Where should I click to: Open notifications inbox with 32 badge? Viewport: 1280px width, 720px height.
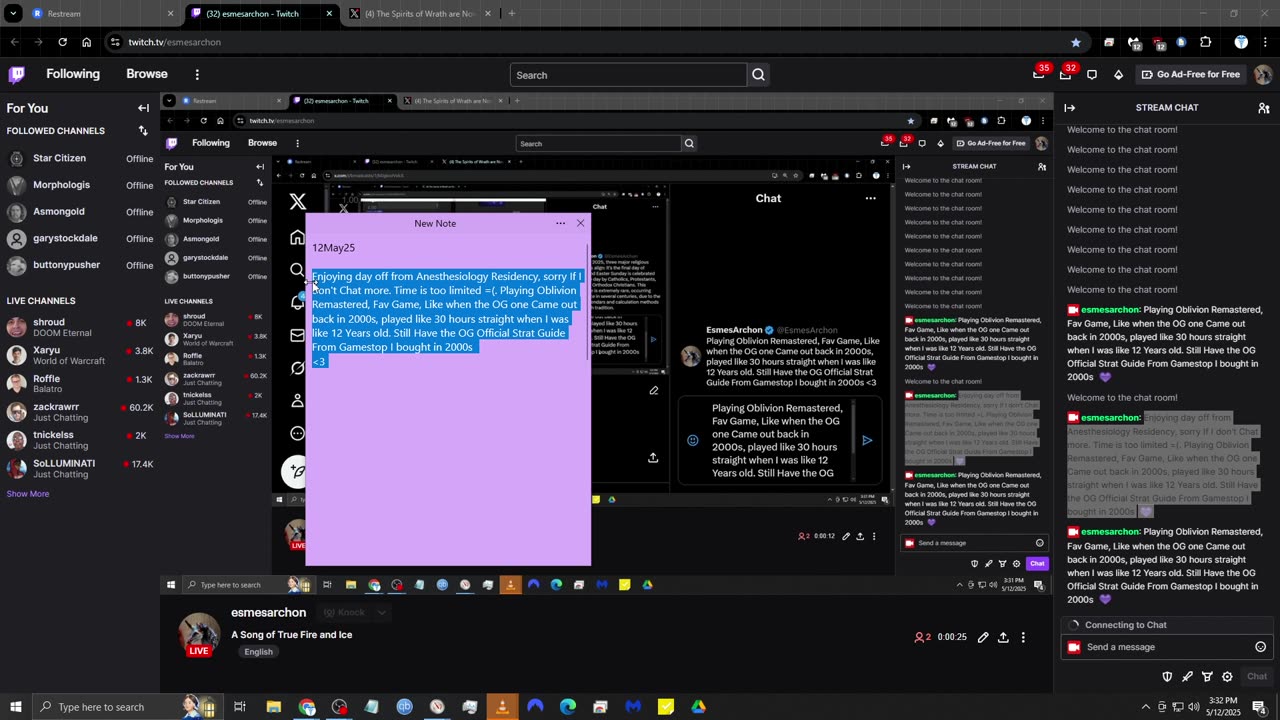1066,74
